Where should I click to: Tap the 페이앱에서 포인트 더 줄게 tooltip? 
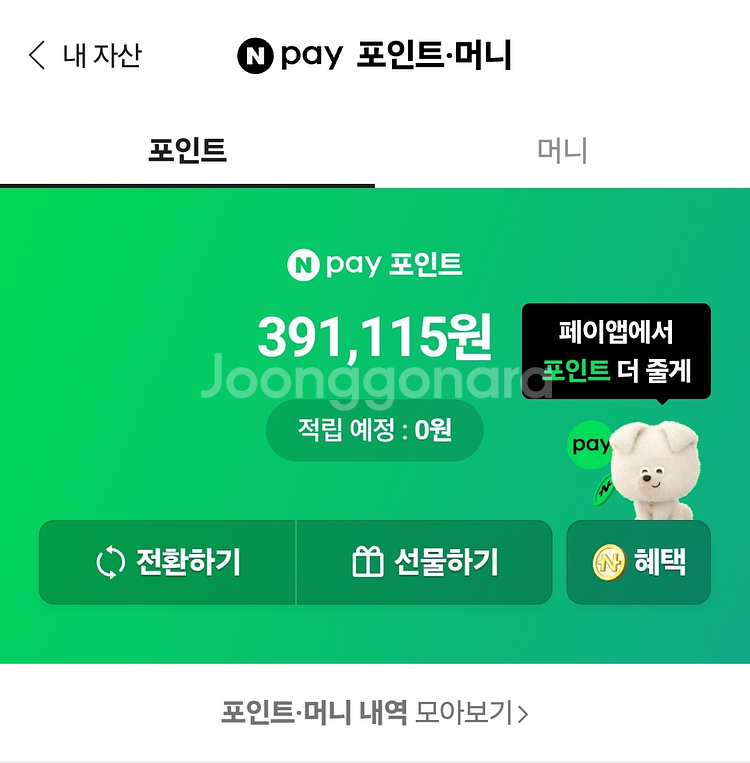coord(616,352)
